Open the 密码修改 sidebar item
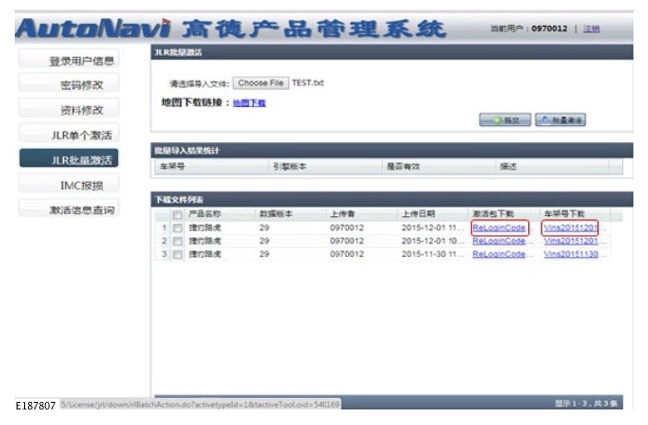 click(x=69, y=85)
